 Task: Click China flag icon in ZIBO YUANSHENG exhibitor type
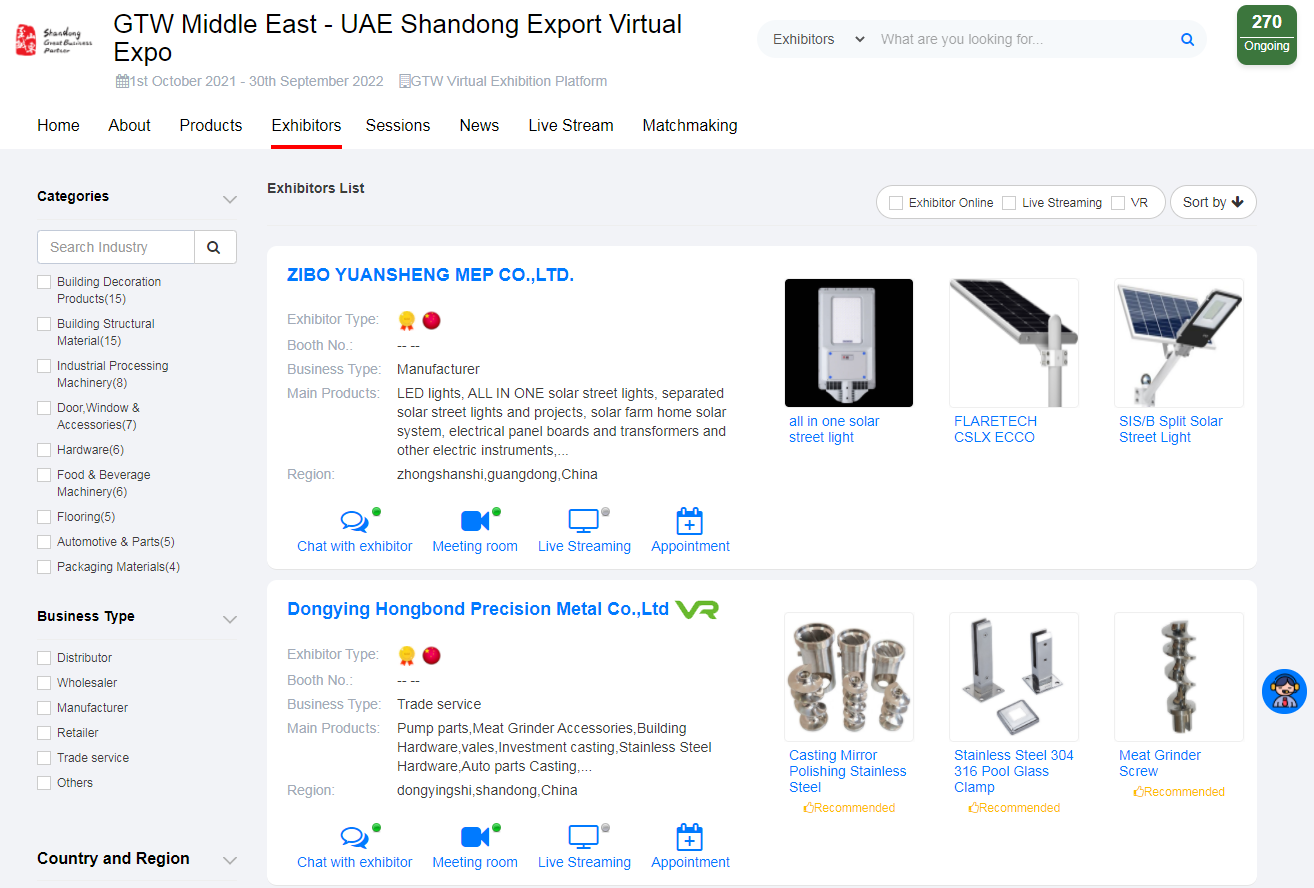coord(431,320)
